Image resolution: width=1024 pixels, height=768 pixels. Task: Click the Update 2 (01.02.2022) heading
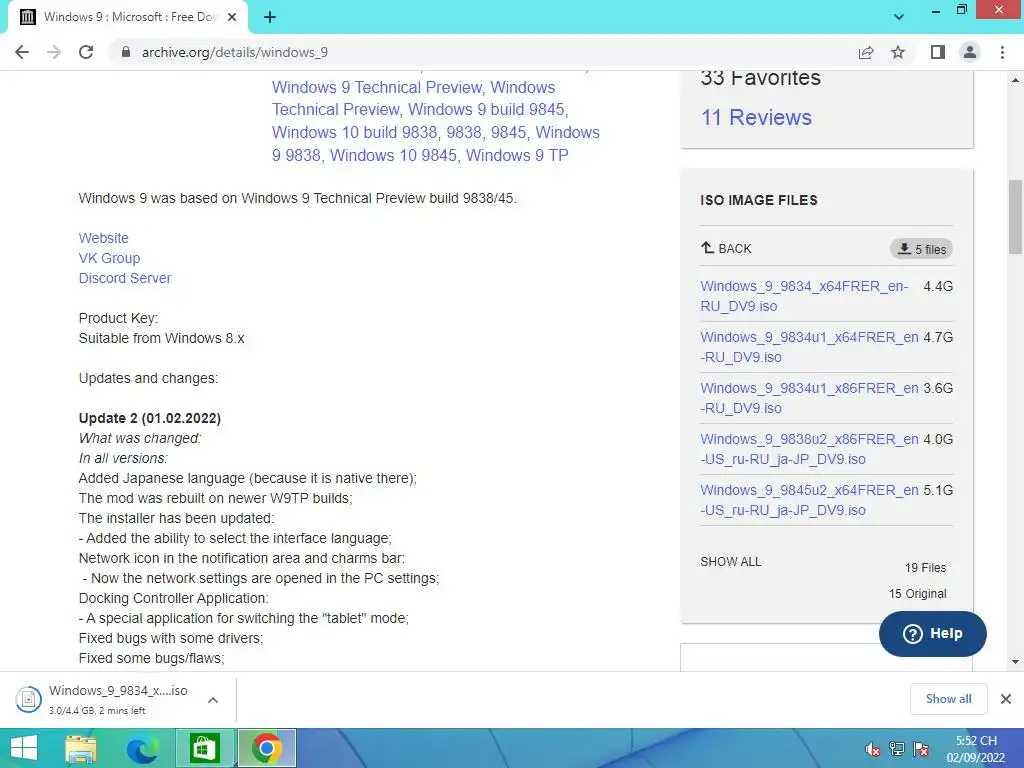pos(150,419)
